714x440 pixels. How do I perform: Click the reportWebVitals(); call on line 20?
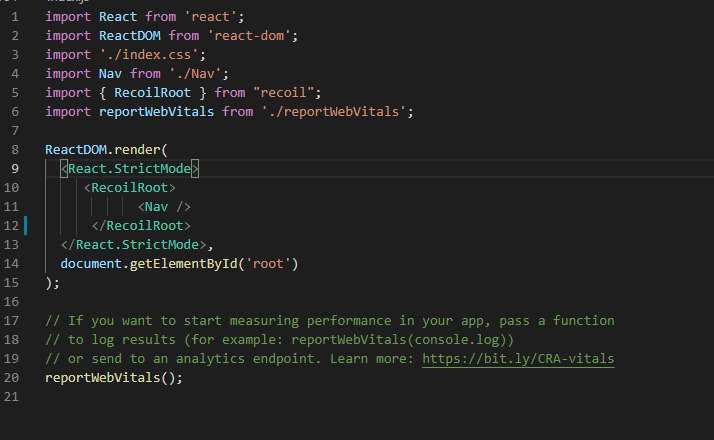pos(114,378)
